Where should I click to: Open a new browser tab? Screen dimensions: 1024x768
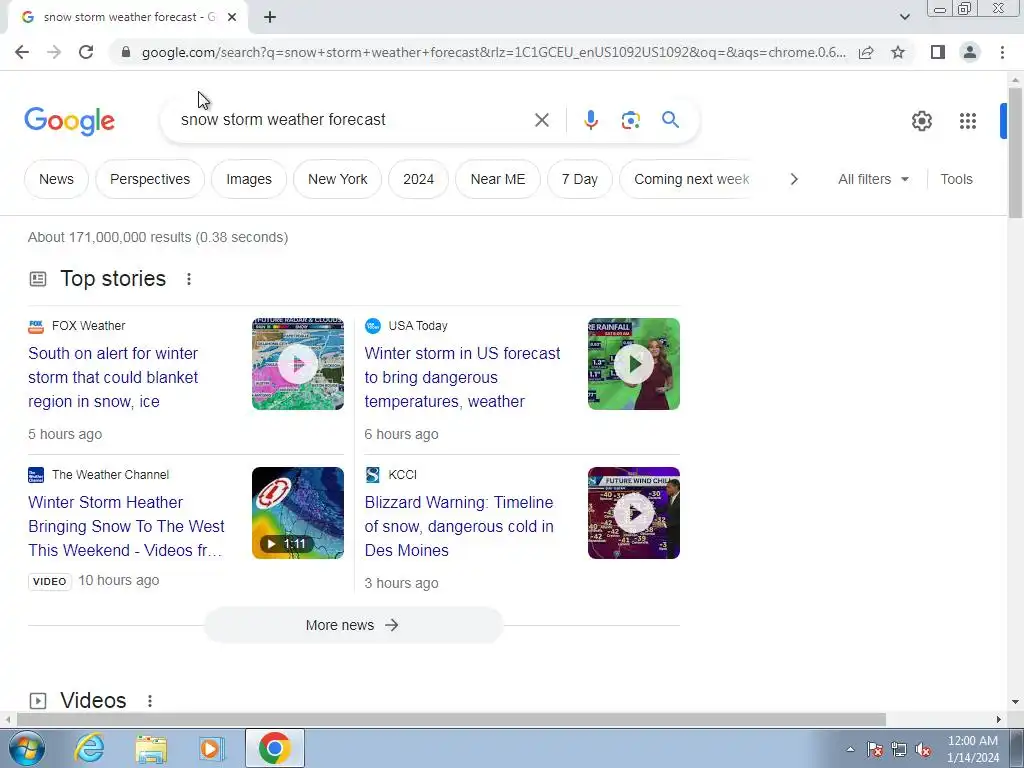(x=270, y=18)
